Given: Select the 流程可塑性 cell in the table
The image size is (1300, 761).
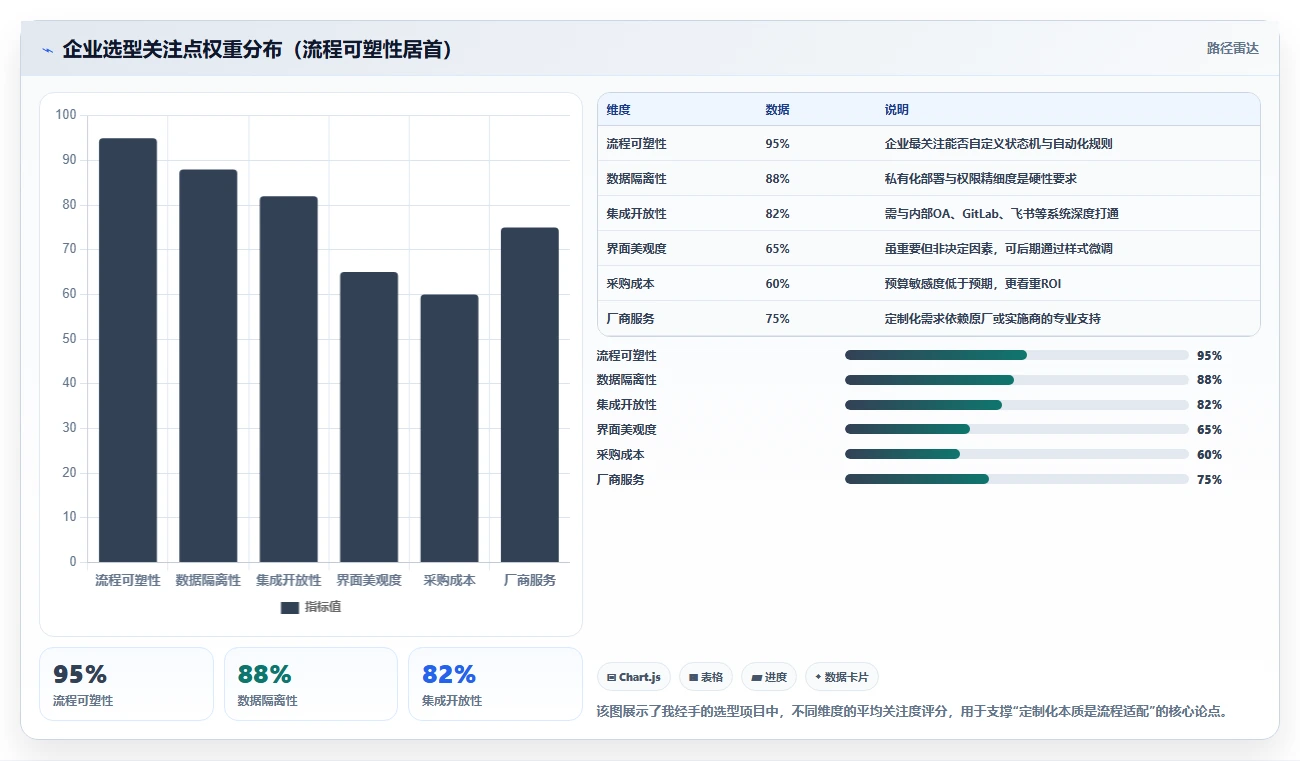Looking at the screenshot, I should coord(636,144).
